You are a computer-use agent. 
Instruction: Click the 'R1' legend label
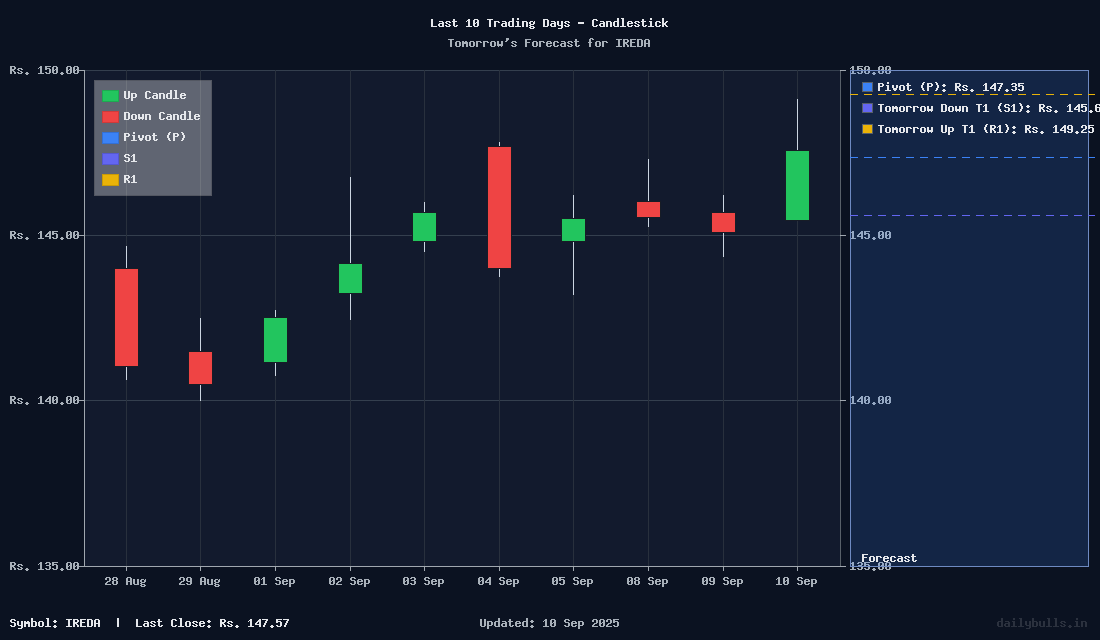(x=130, y=180)
